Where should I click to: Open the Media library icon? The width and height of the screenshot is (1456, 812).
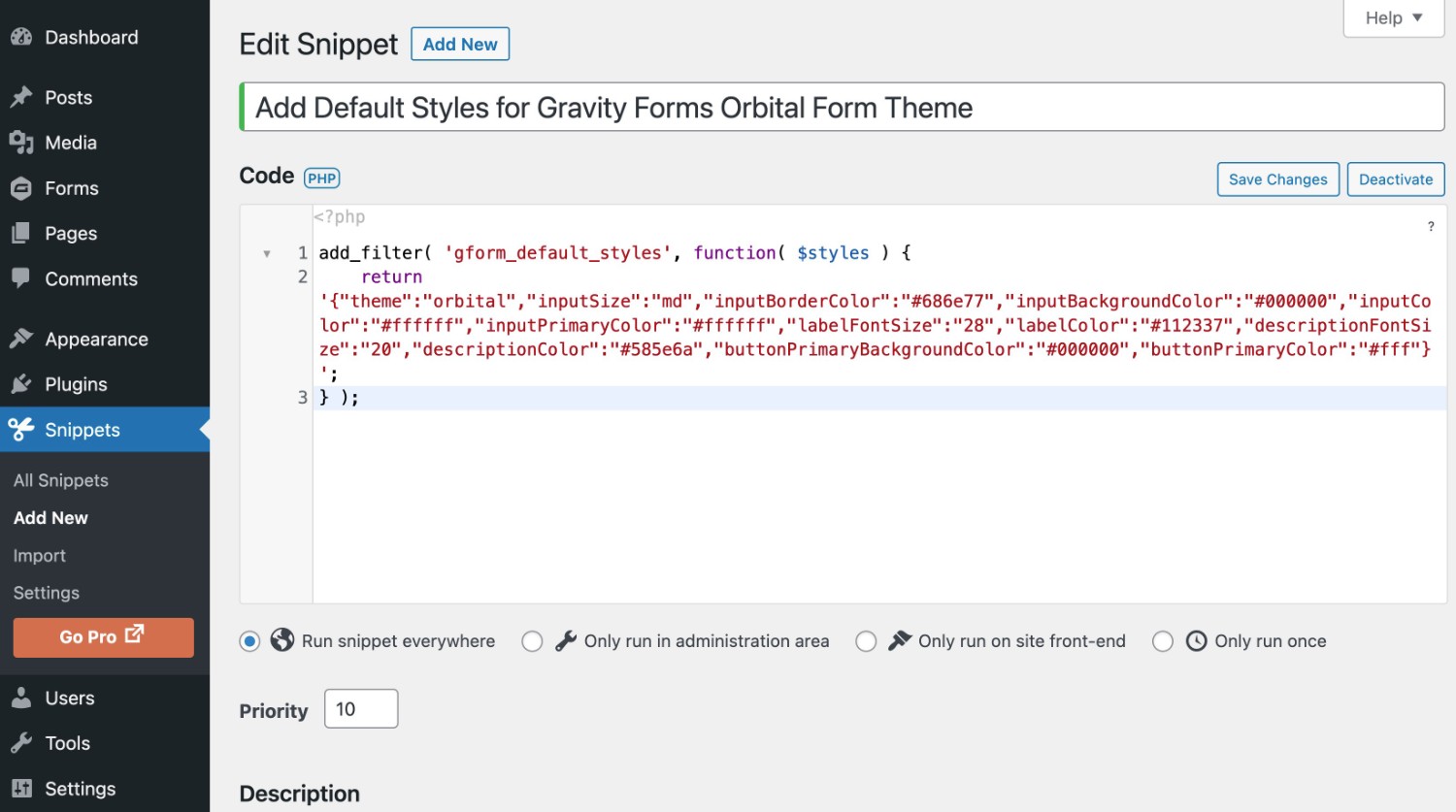pyautogui.click(x=22, y=143)
